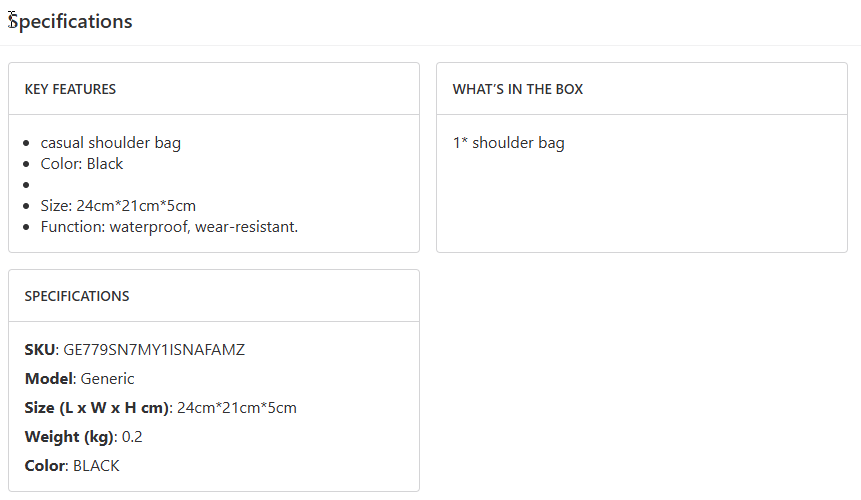Click the bold Model label
Viewport: 861px width, 500px height.
[x=49, y=379]
